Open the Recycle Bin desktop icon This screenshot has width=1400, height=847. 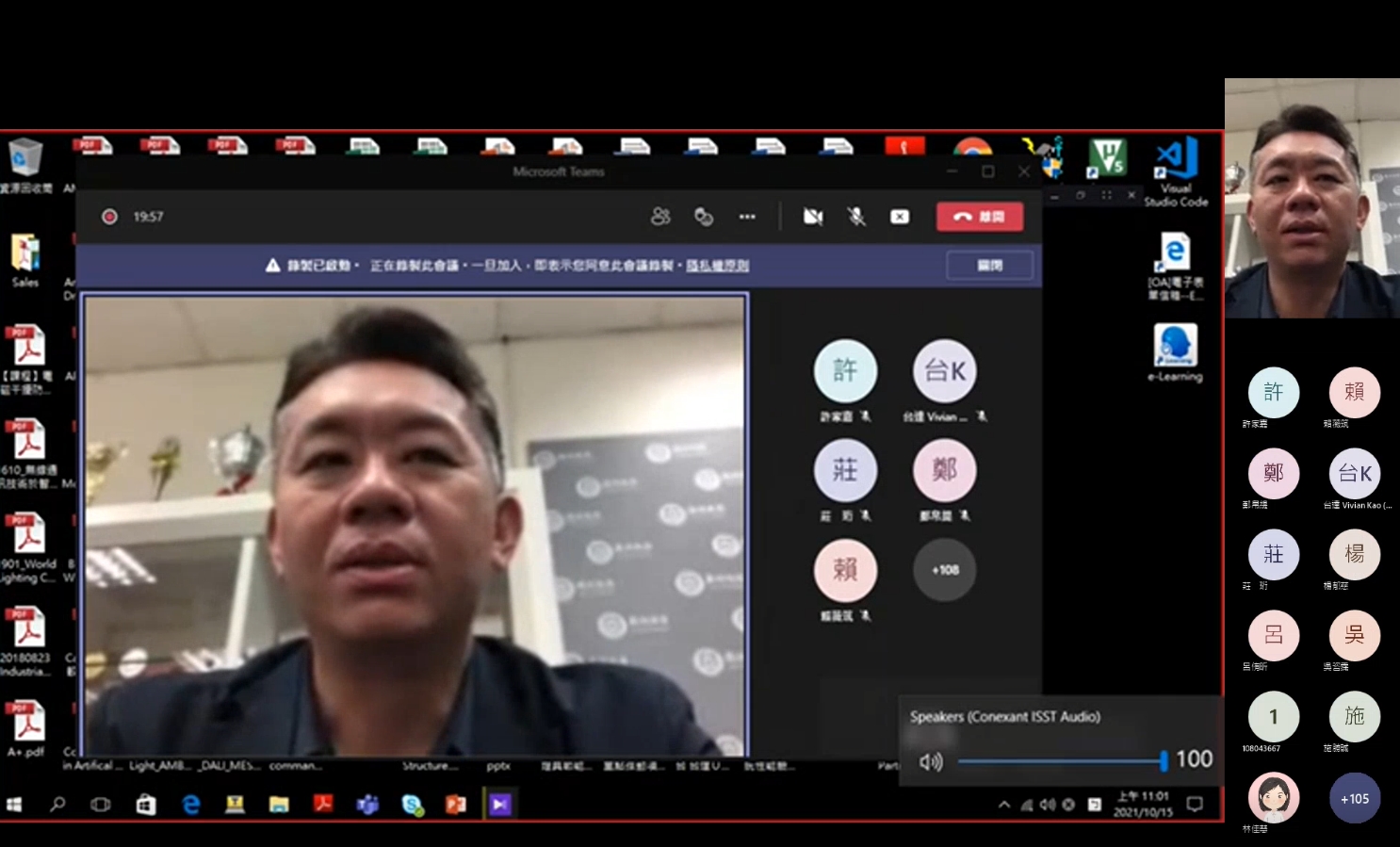click(25, 164)
